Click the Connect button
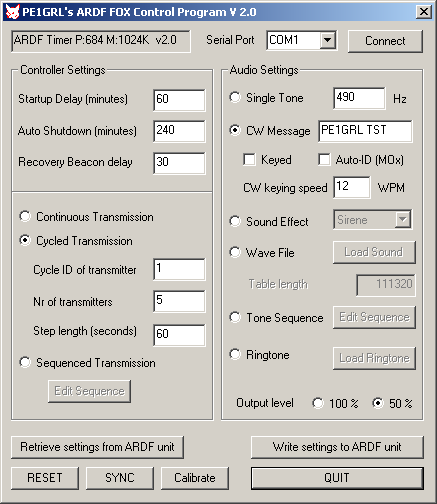Viewport: 437px width, 504px height. (385, 41)
